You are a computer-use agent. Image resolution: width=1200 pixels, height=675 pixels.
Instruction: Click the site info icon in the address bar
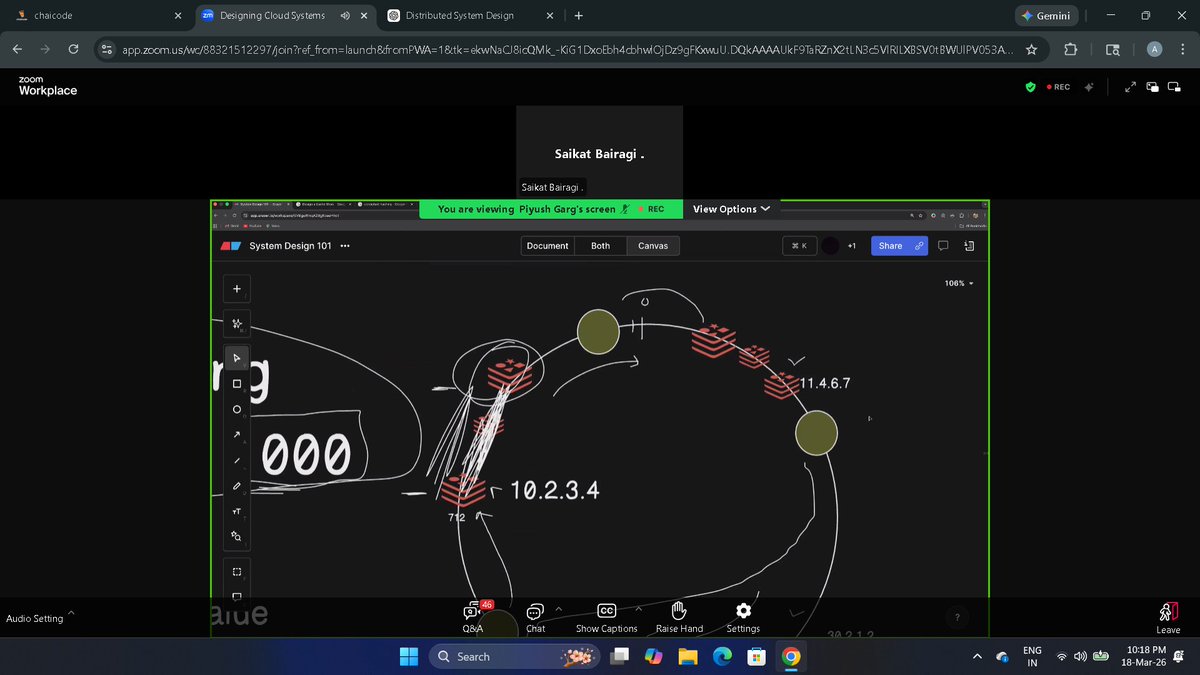[108, 49]
